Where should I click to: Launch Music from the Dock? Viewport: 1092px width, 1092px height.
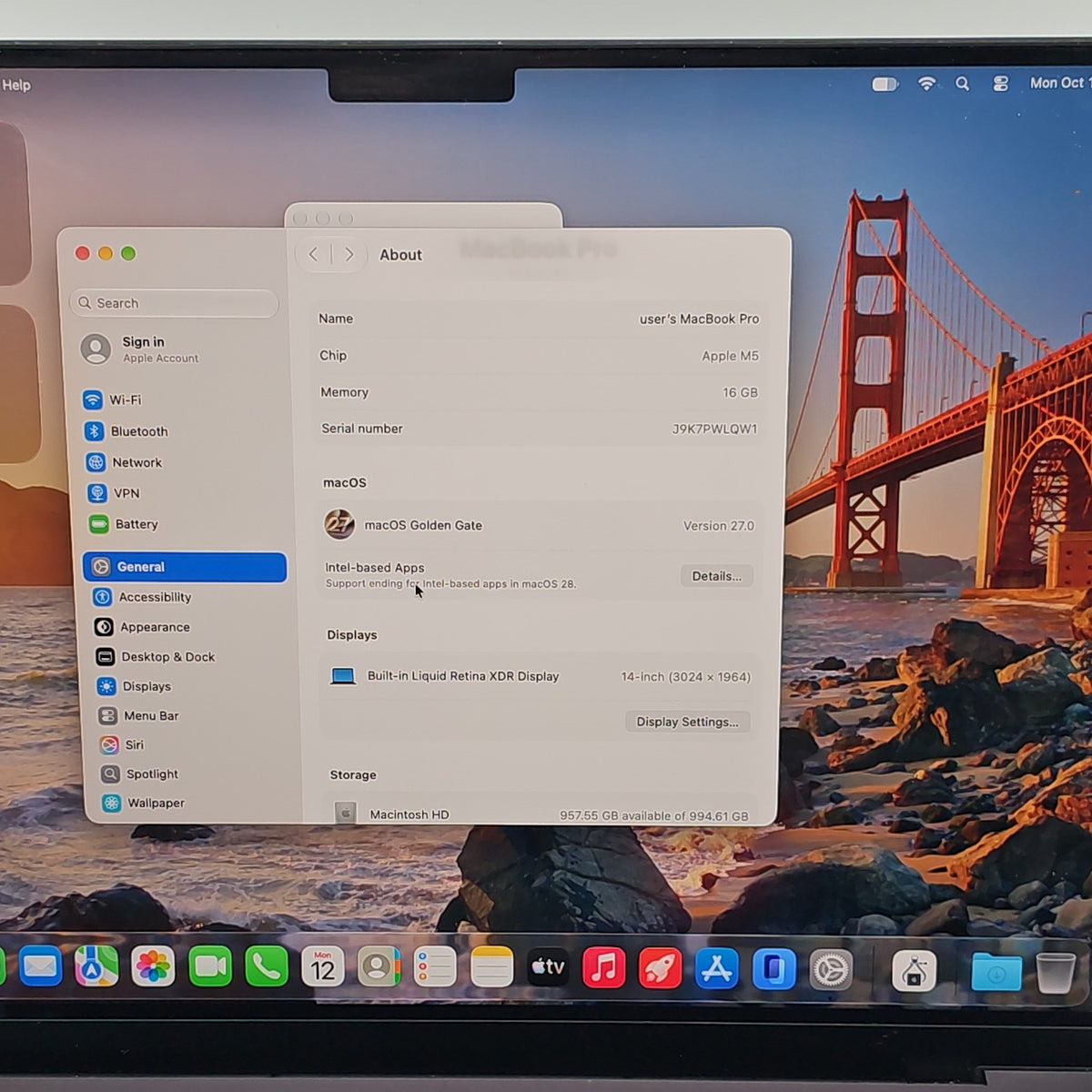pyautogui.click(x=603, y=968)
